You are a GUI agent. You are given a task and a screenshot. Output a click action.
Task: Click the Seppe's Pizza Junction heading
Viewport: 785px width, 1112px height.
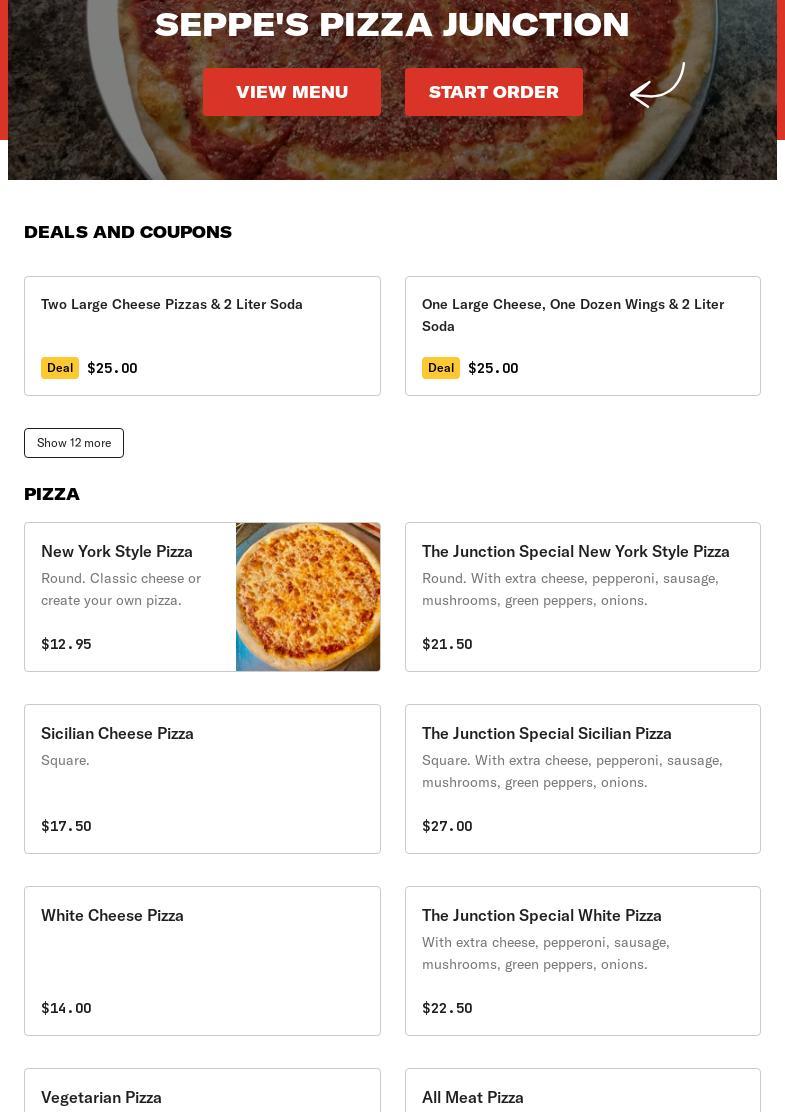pos(392,24)
